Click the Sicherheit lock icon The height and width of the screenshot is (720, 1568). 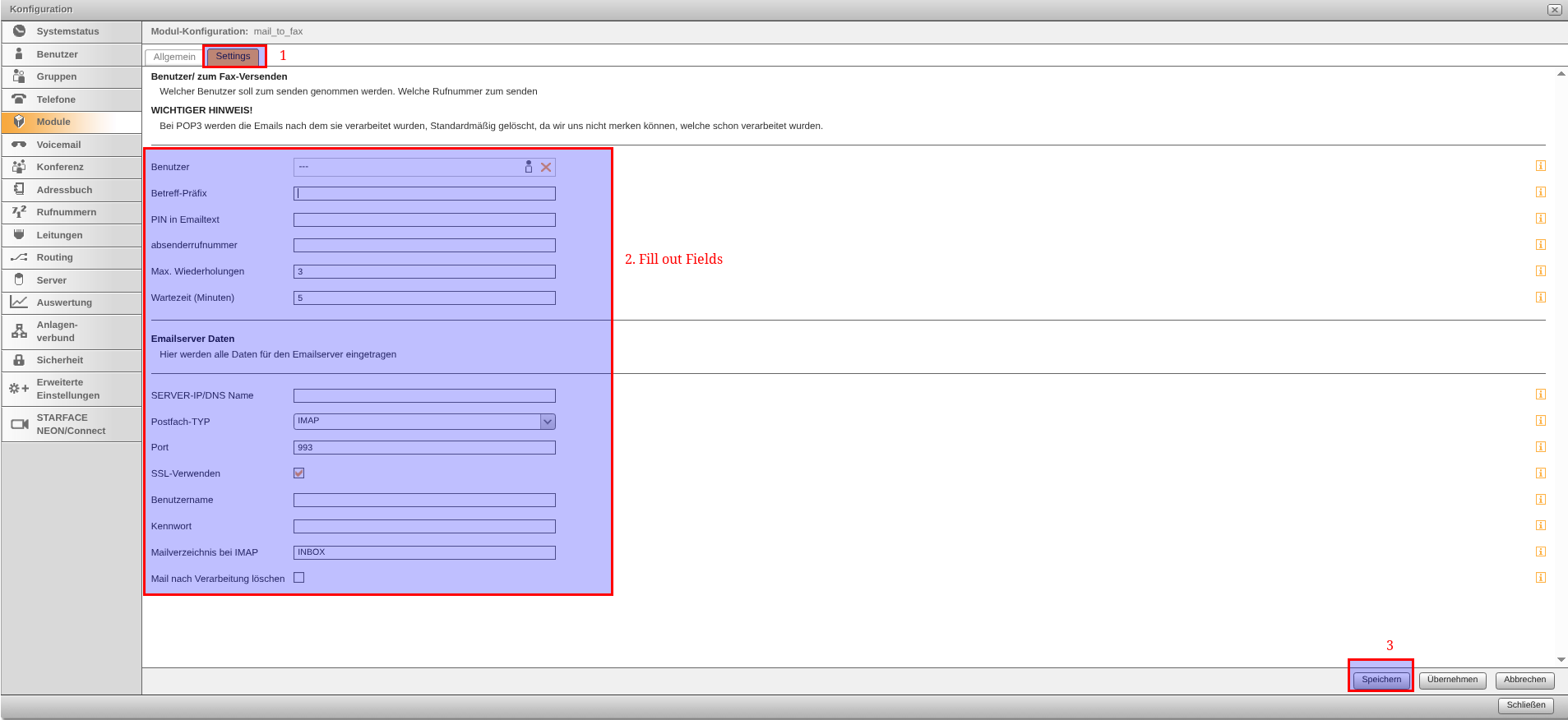[19, 360]
